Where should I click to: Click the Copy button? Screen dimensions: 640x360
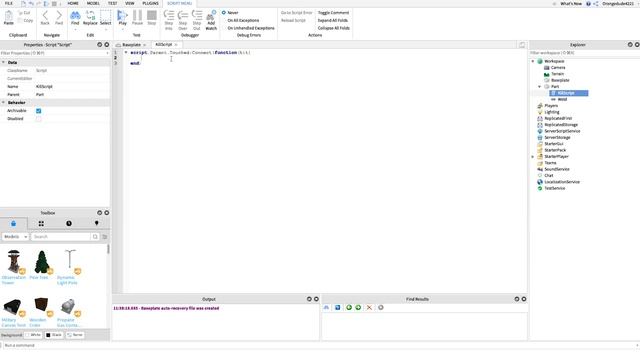[x=26, y=20]
